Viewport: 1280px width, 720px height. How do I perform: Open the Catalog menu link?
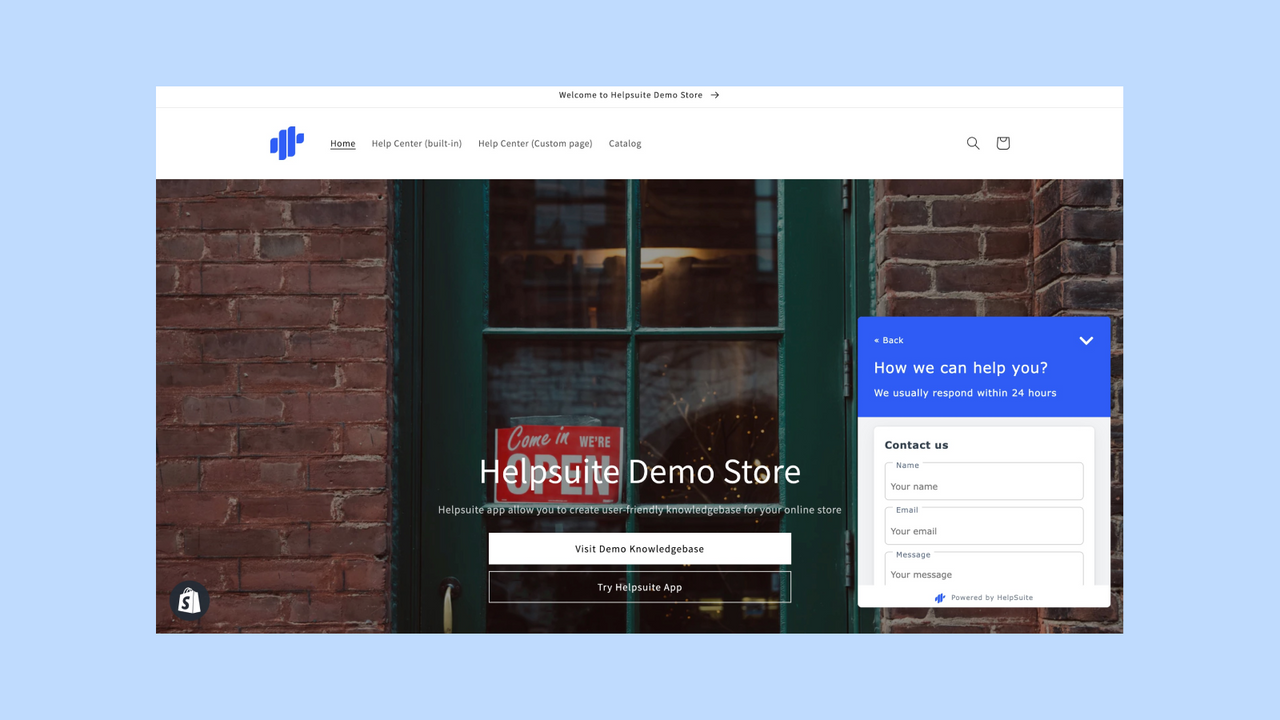point(625,143)
